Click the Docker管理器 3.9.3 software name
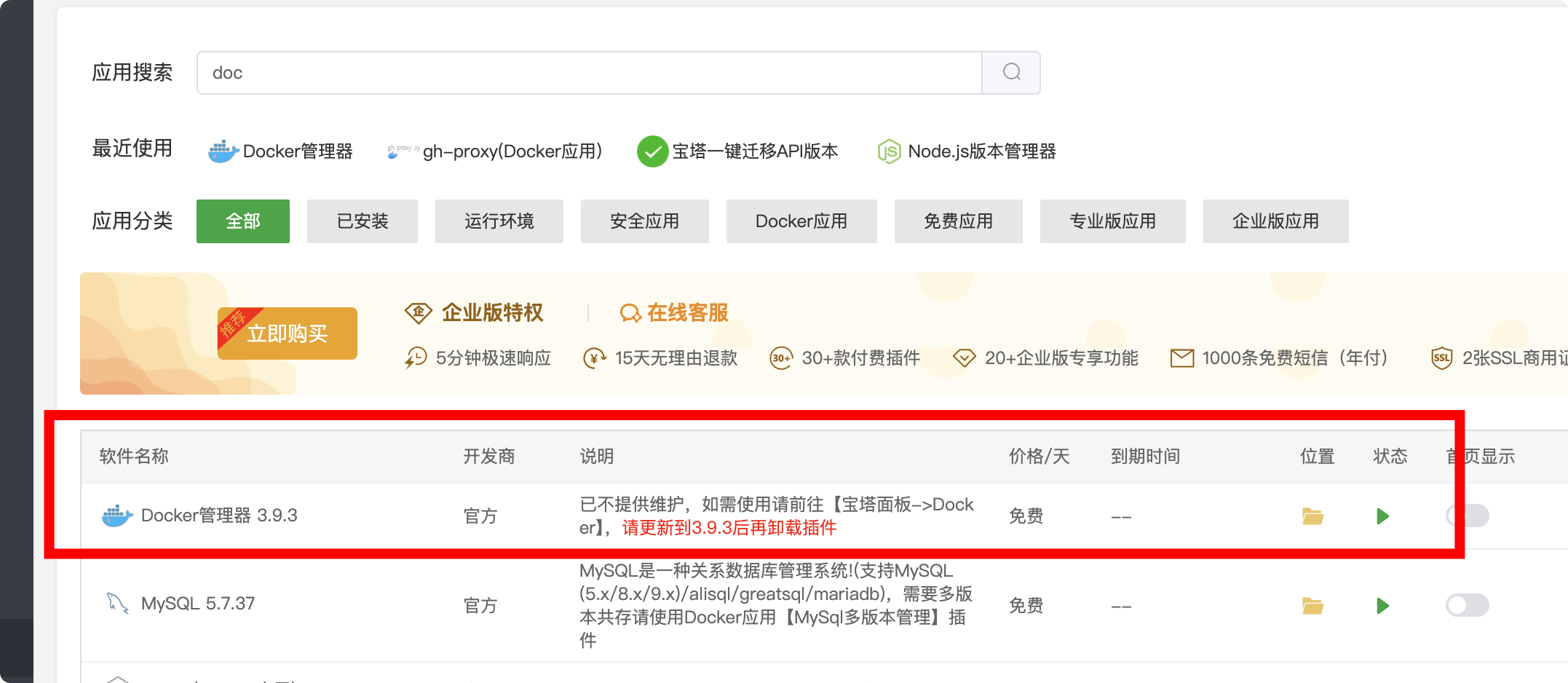This screenshot has width=1568, height=683. [x=219, y=516]
